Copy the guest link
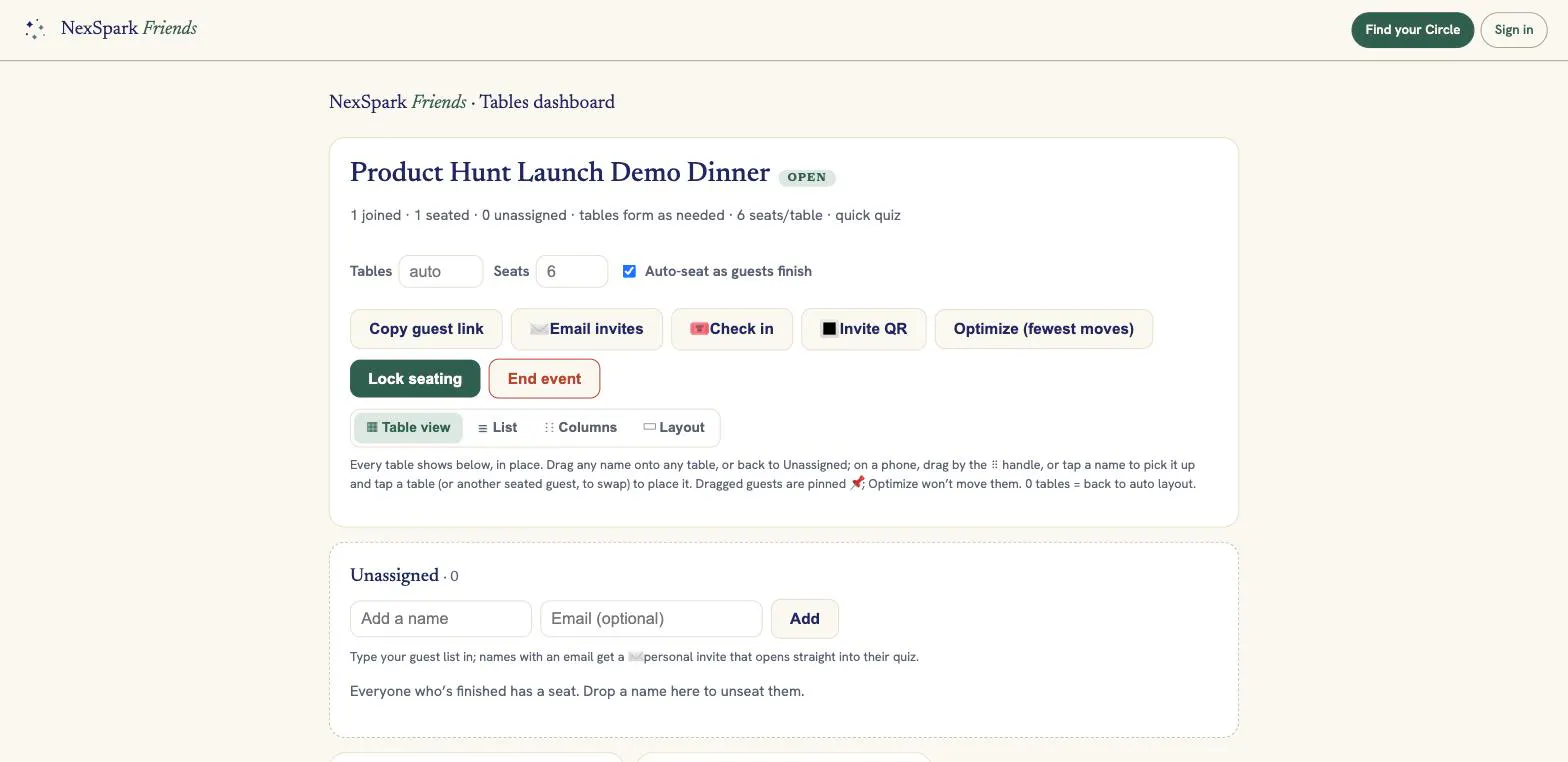1568x762 pixels. coord(426,329)
